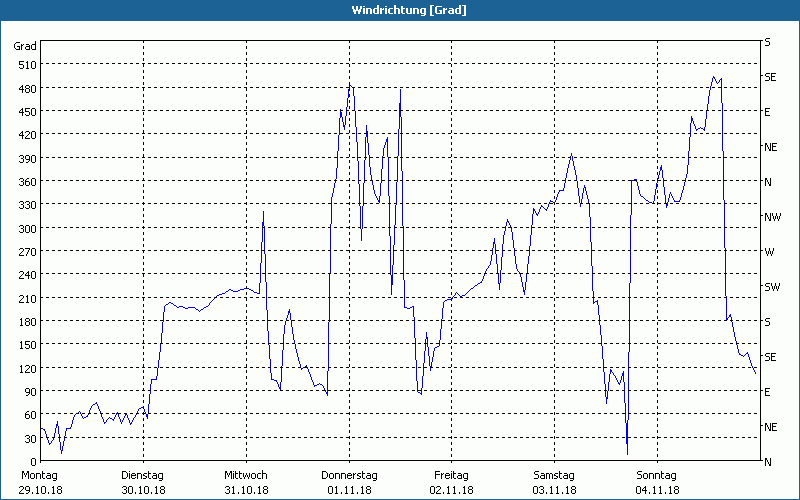800x500 pixels.
Task: Click the y-axis value "360"
Action: point(28,182)
